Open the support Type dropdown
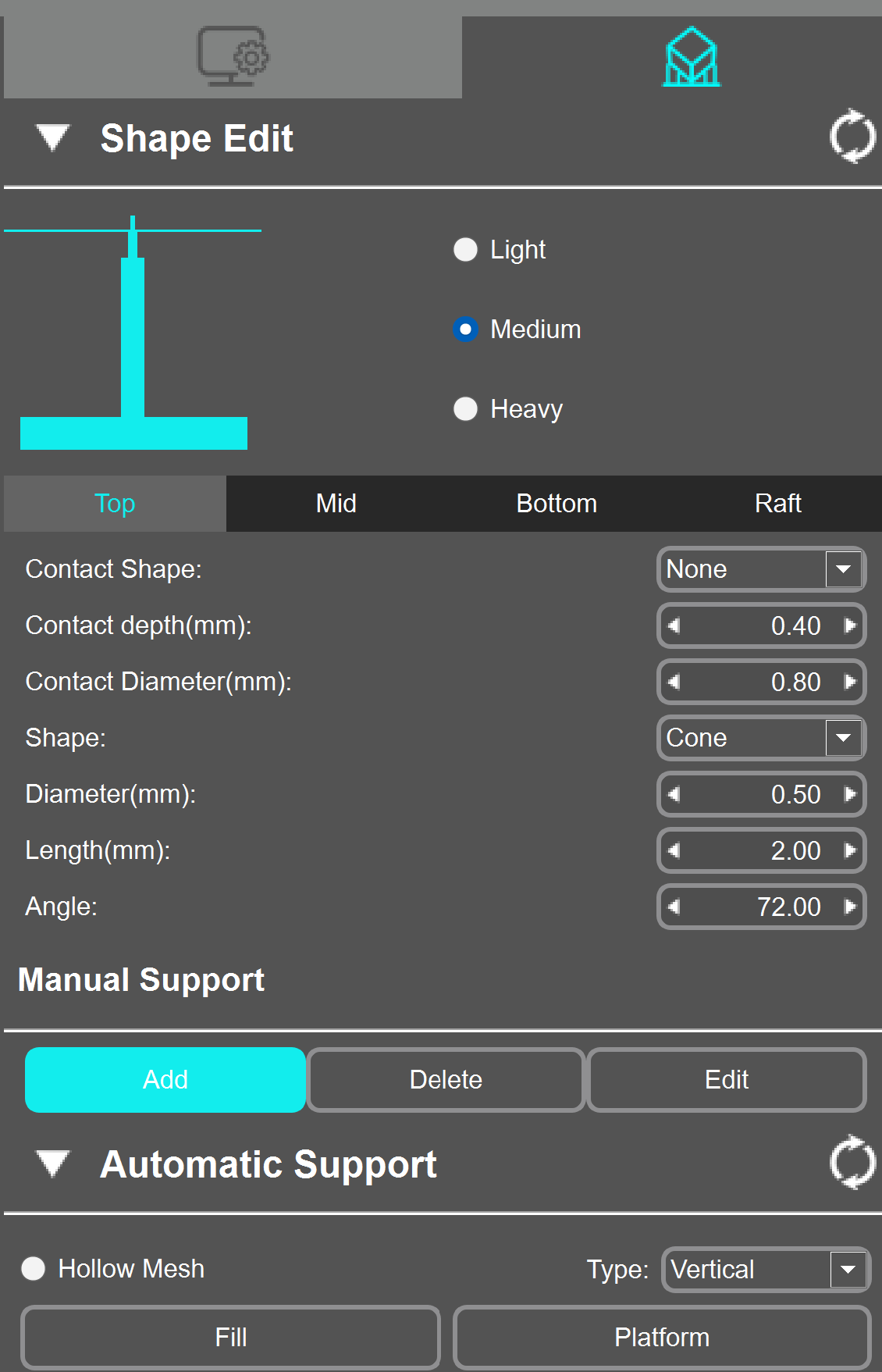The height and width of the screenshot is (1372, 882). click(848, 1270)
